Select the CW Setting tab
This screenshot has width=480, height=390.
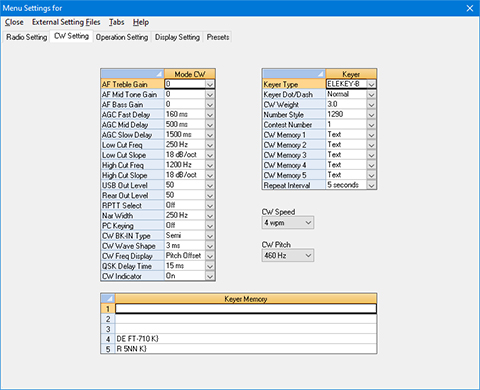pyautogui.click(x=72, y=36)
